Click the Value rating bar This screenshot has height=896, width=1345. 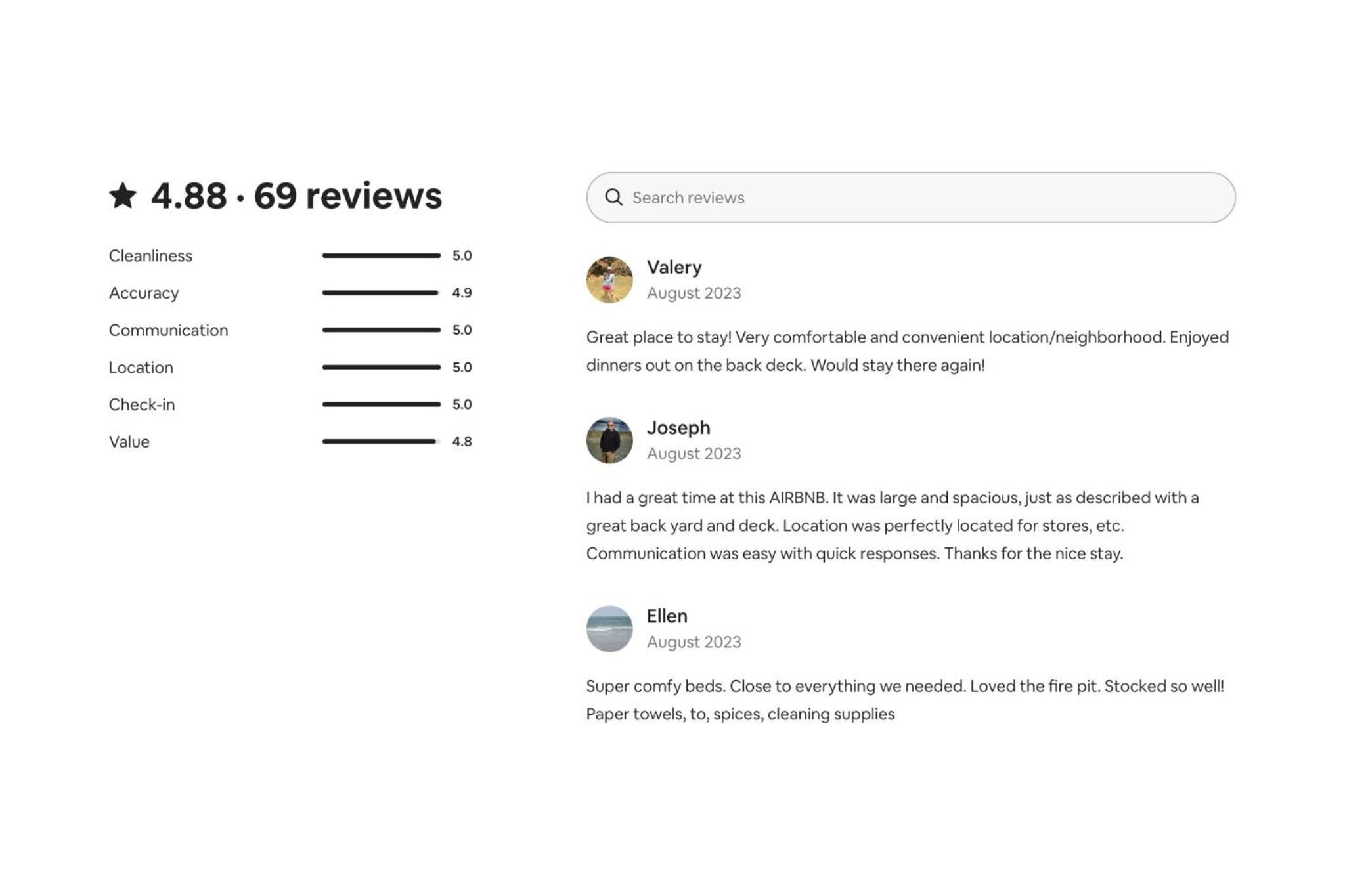point(381,442)
